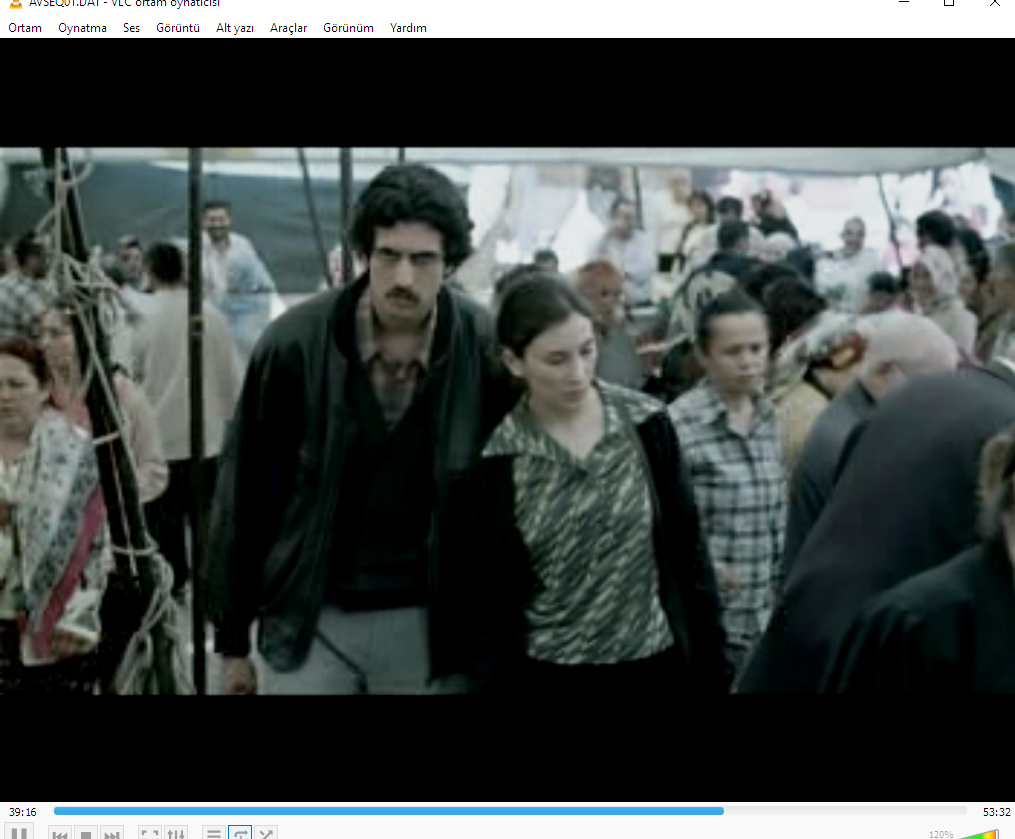Click the total time 53:32 label
The height and width of the screenshot is (839, 1015).
point(996,812)
